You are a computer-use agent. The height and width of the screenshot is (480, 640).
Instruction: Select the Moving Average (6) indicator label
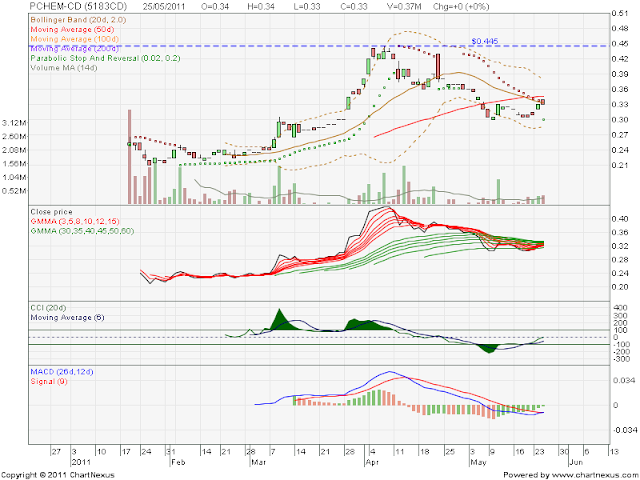67,317
